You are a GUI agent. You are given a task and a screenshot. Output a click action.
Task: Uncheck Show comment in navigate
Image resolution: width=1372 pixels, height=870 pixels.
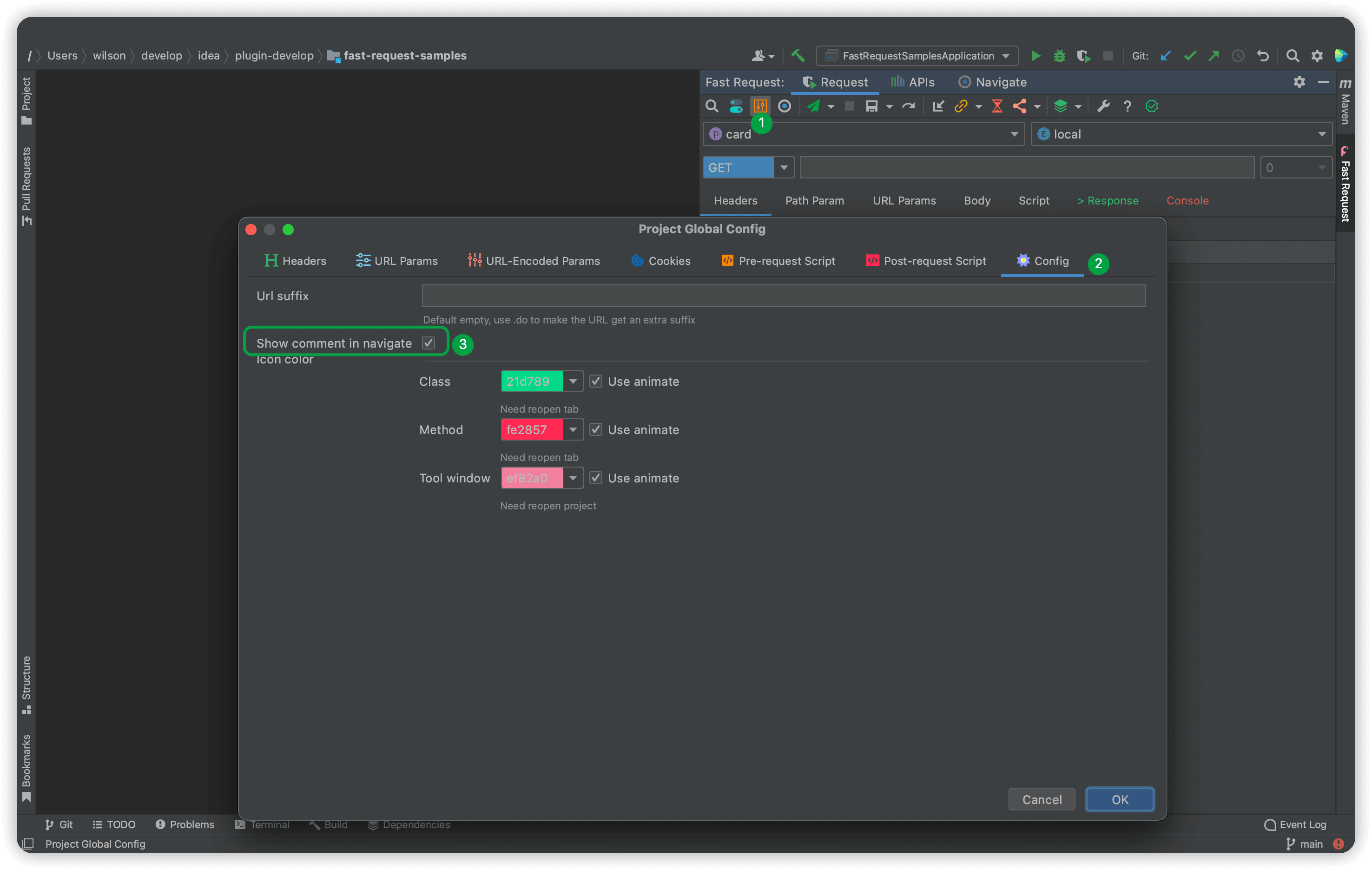[429, 343]
